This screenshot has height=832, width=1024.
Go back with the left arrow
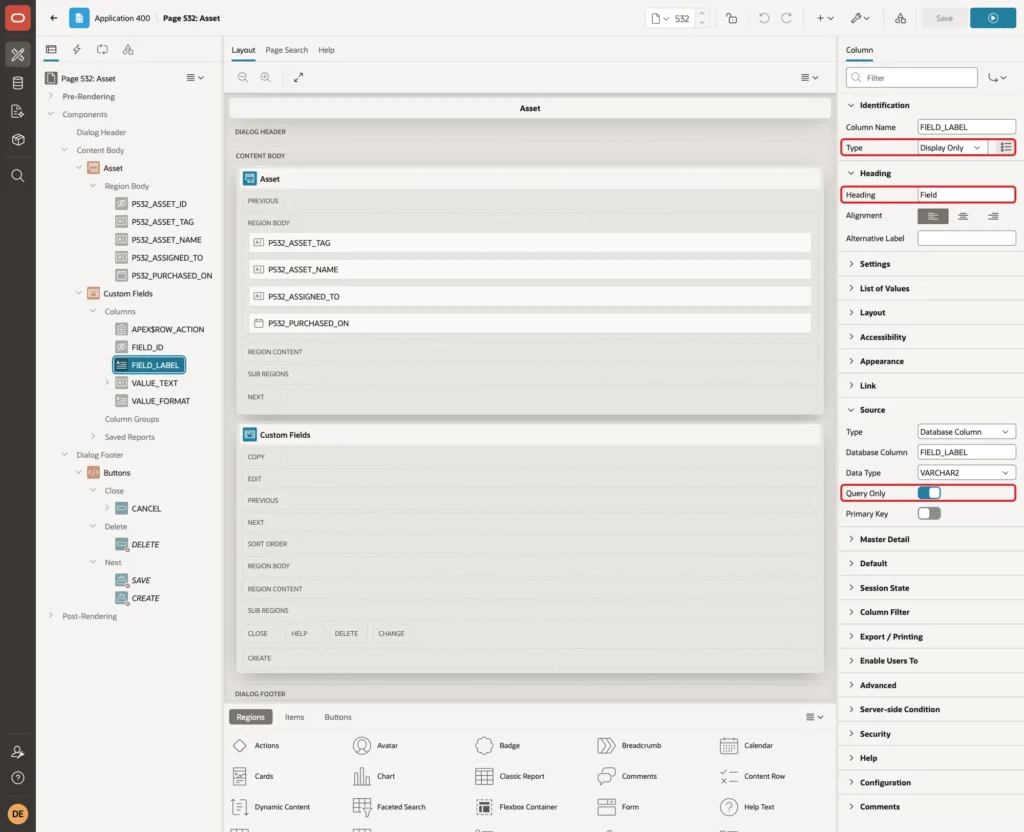54,18
